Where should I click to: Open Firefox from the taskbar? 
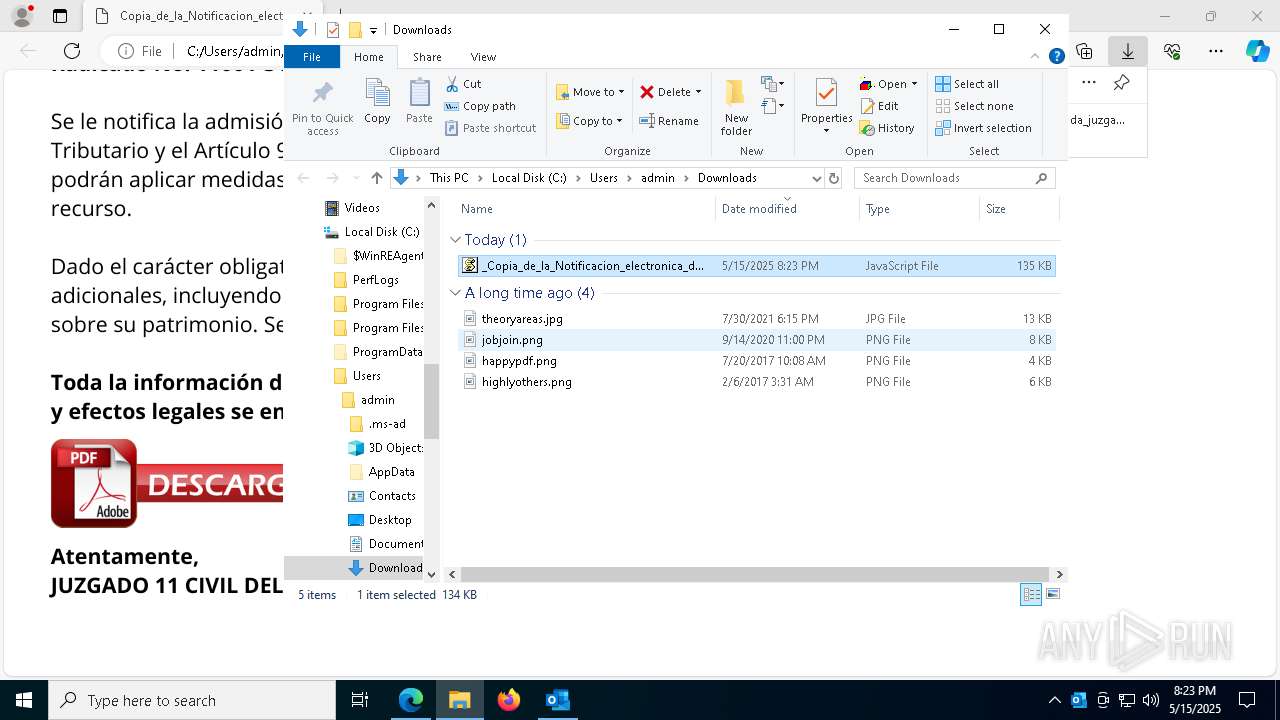coord(509,700)
